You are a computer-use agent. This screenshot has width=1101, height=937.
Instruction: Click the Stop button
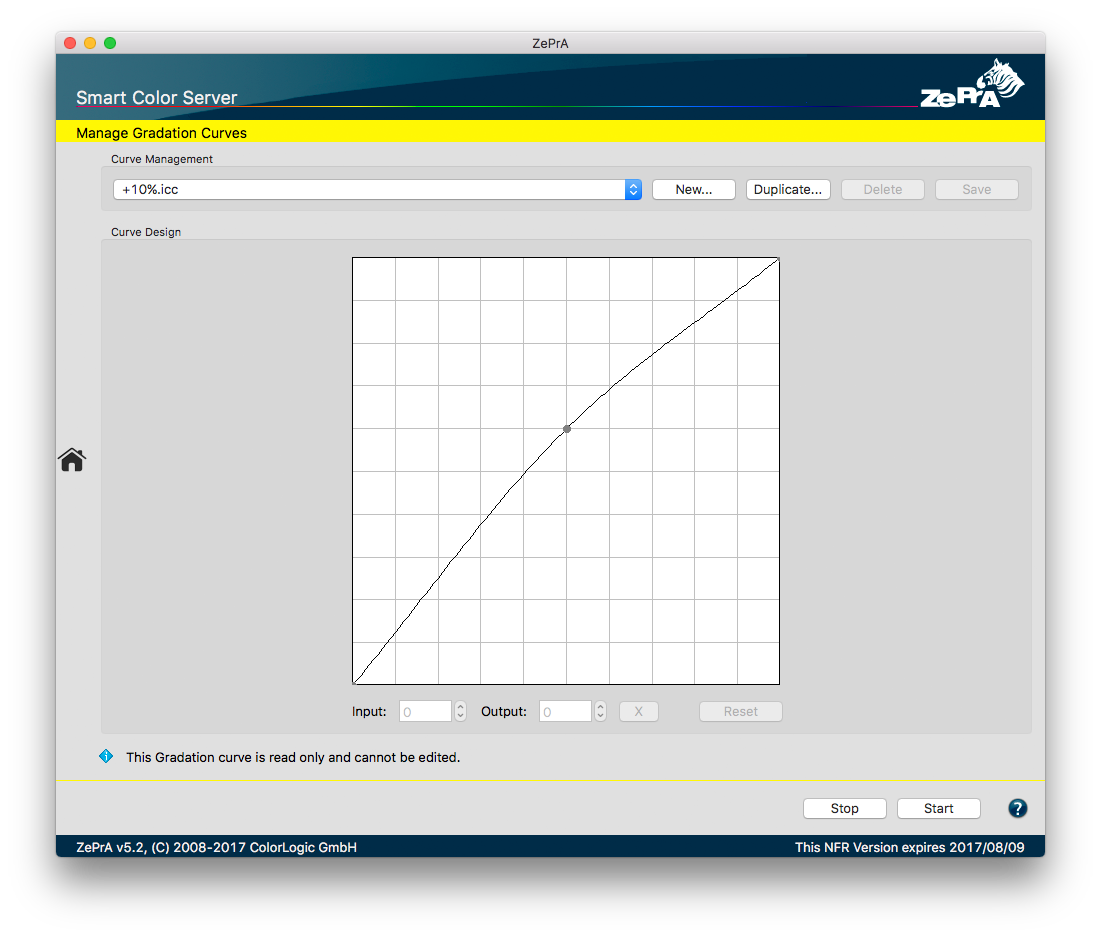[845, 808]
